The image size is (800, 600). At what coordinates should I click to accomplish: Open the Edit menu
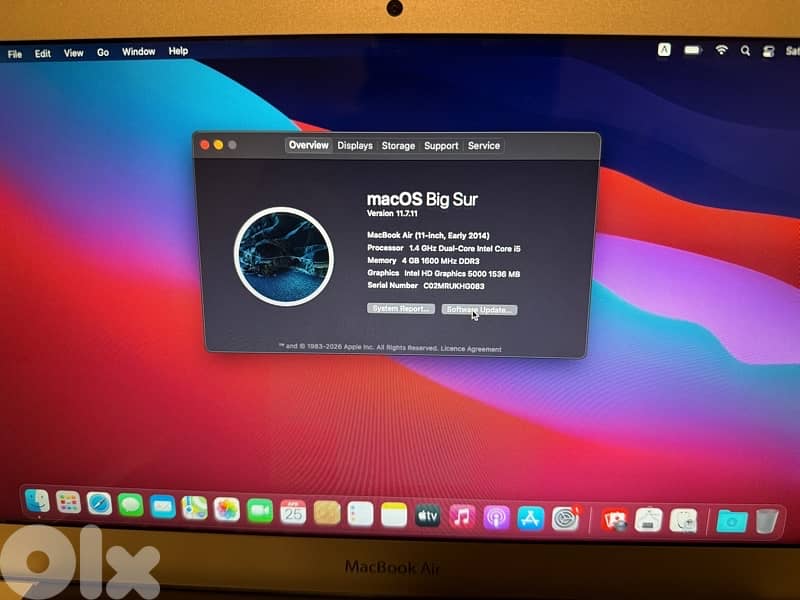[x=43, y=54]
